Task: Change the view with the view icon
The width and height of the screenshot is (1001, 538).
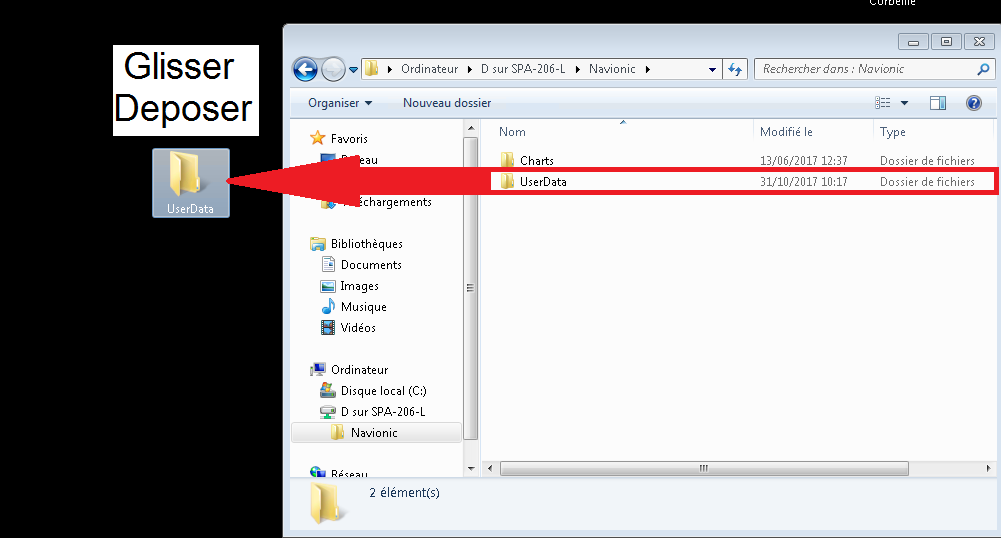Action: point(883,103)
